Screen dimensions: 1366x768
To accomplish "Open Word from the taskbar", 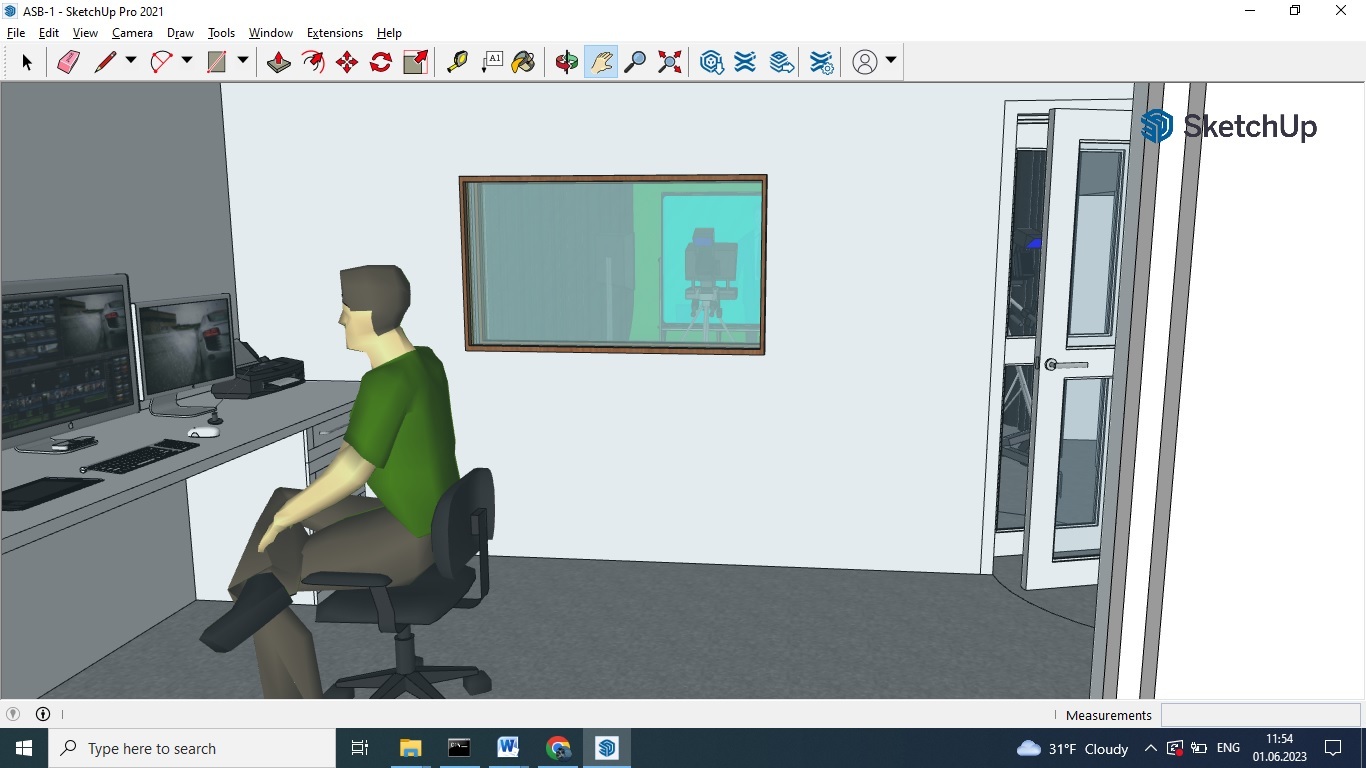I will click(508, 748).
